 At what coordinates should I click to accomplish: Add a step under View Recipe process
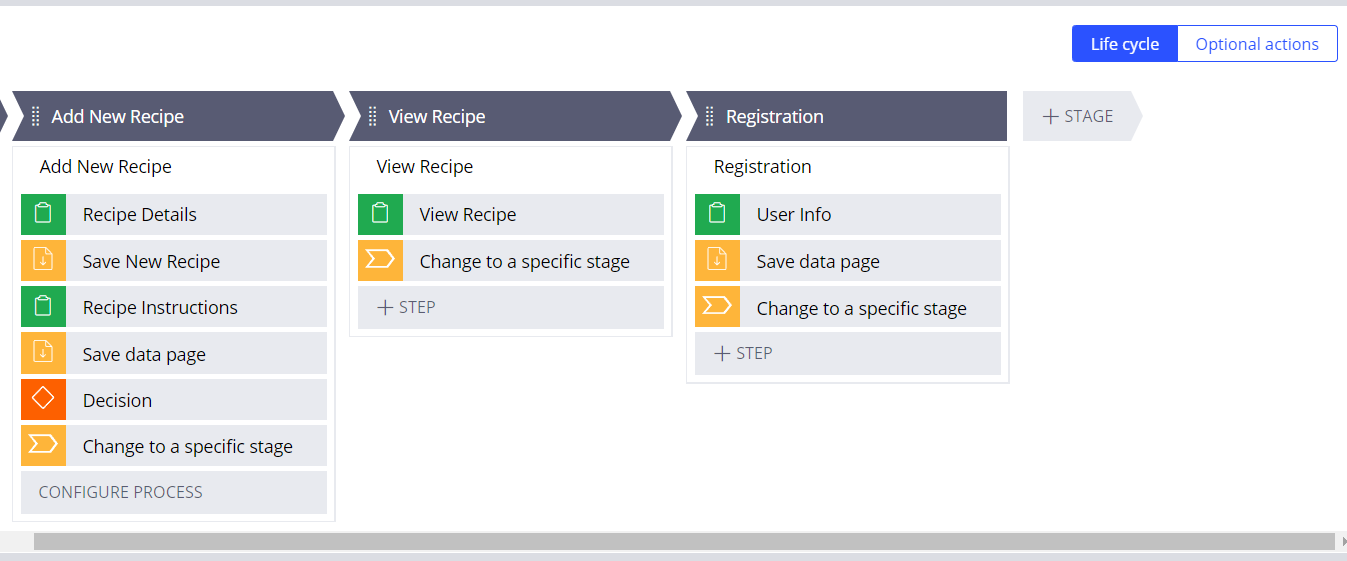[407, 307]
